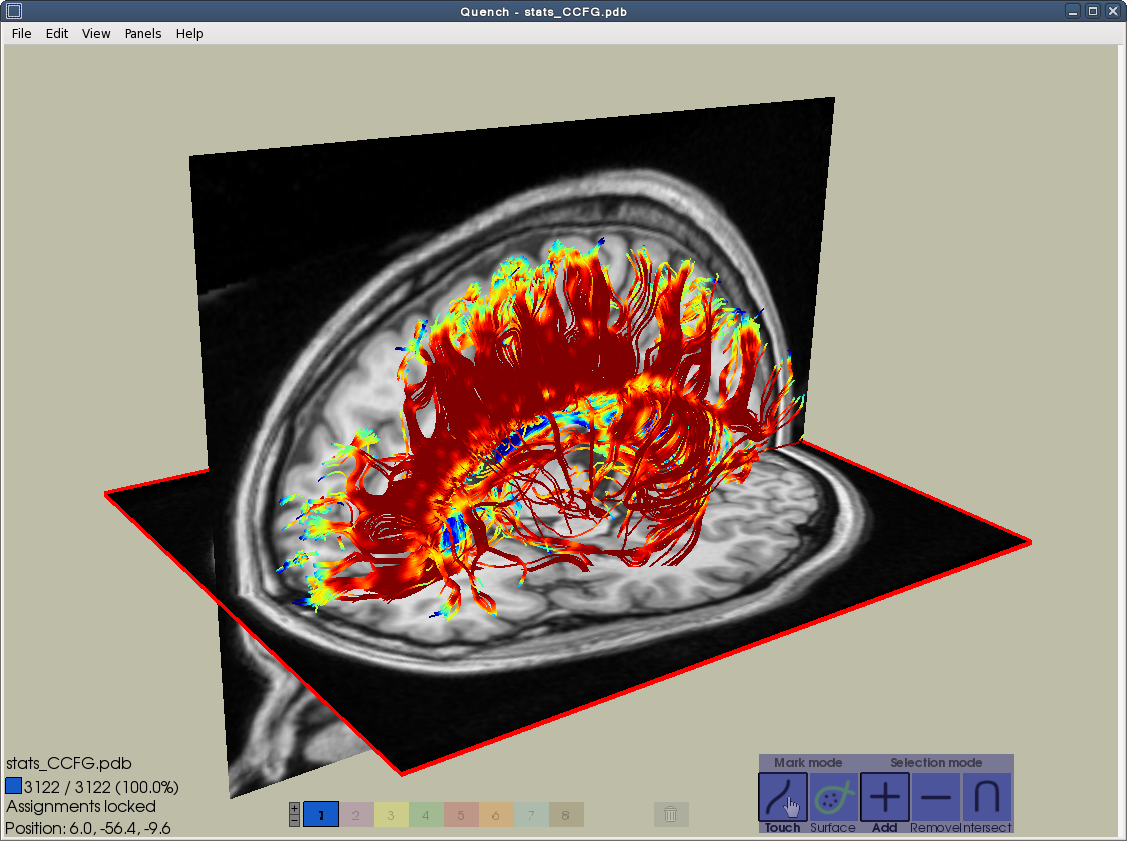Select fiber group 2 swatch
Screen dimensions: 1127x841
(356, 815)
